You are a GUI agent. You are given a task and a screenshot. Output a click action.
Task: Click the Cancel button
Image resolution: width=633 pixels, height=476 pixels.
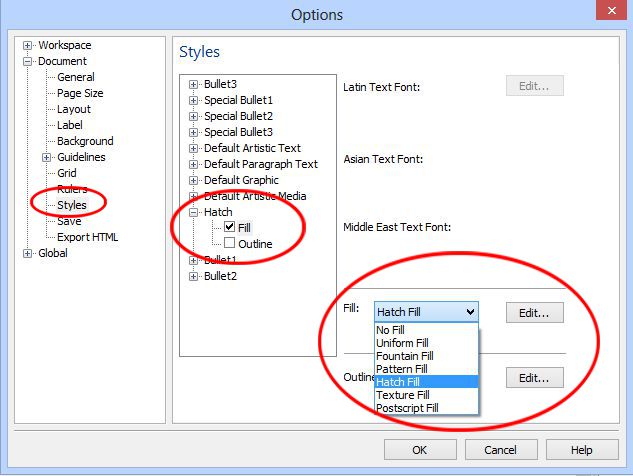(x=501, y=450)
